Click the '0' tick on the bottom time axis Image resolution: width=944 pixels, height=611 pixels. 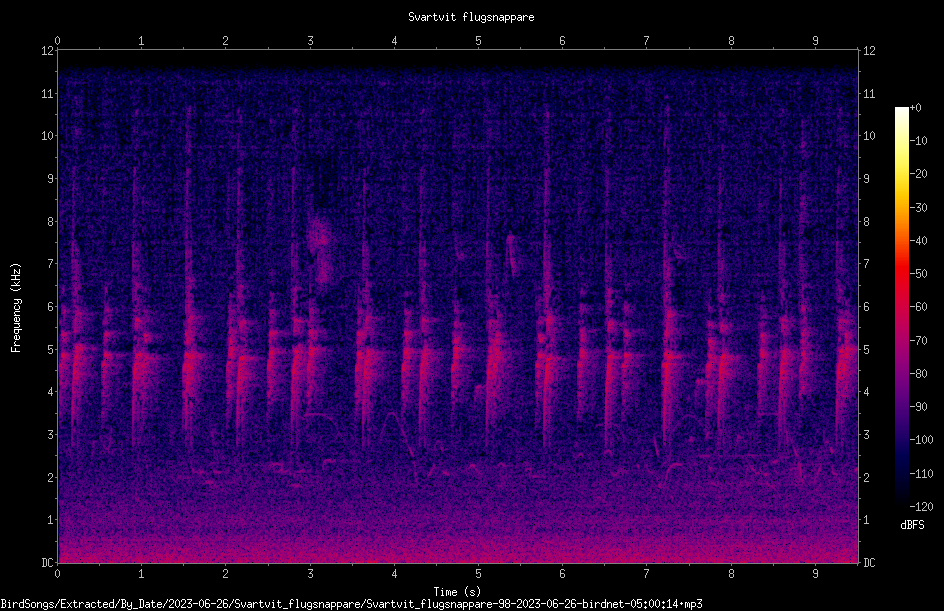(57, 574)
